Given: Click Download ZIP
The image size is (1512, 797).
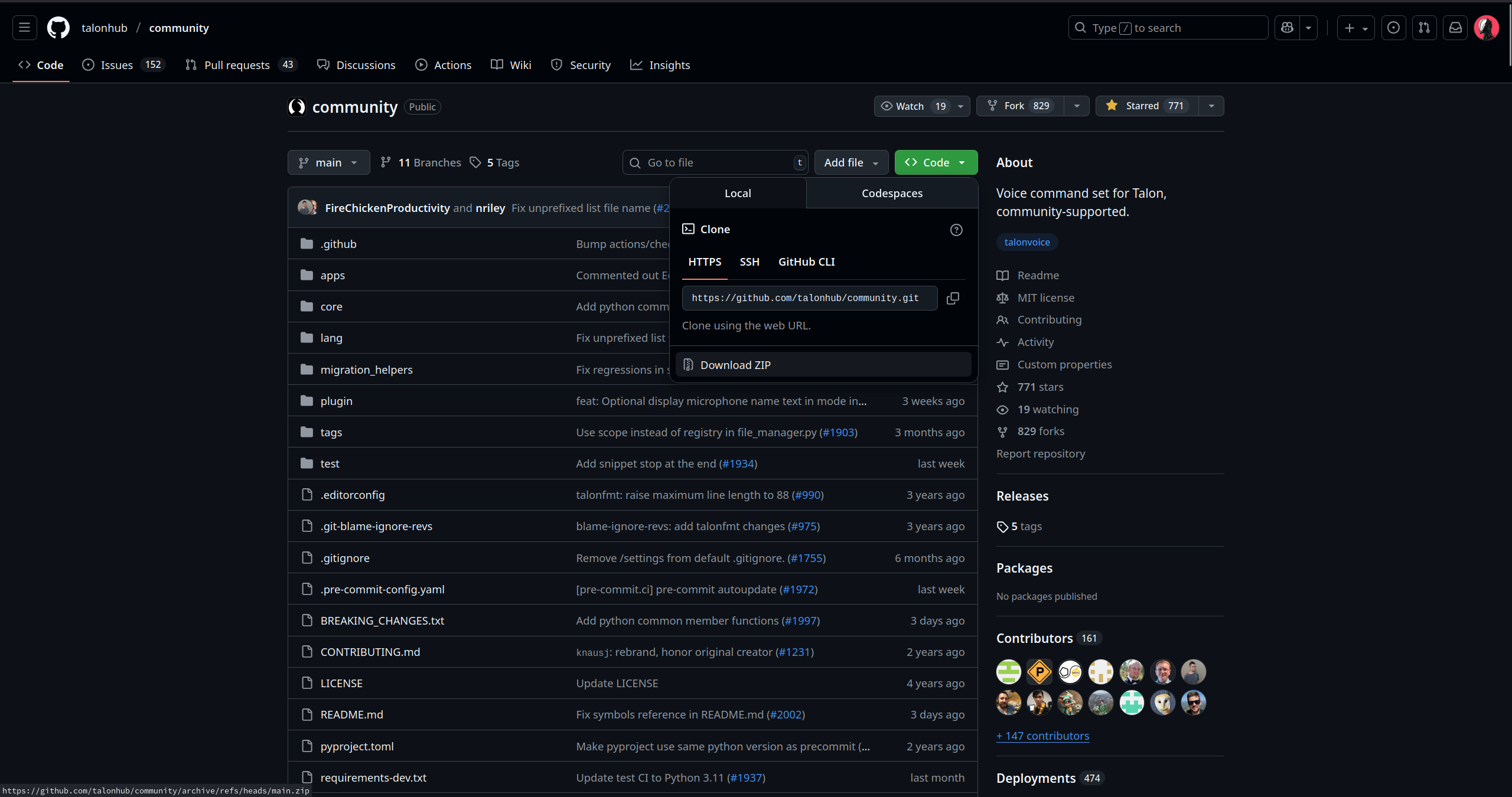Looking at the screenshot, I should pos(823,365).
